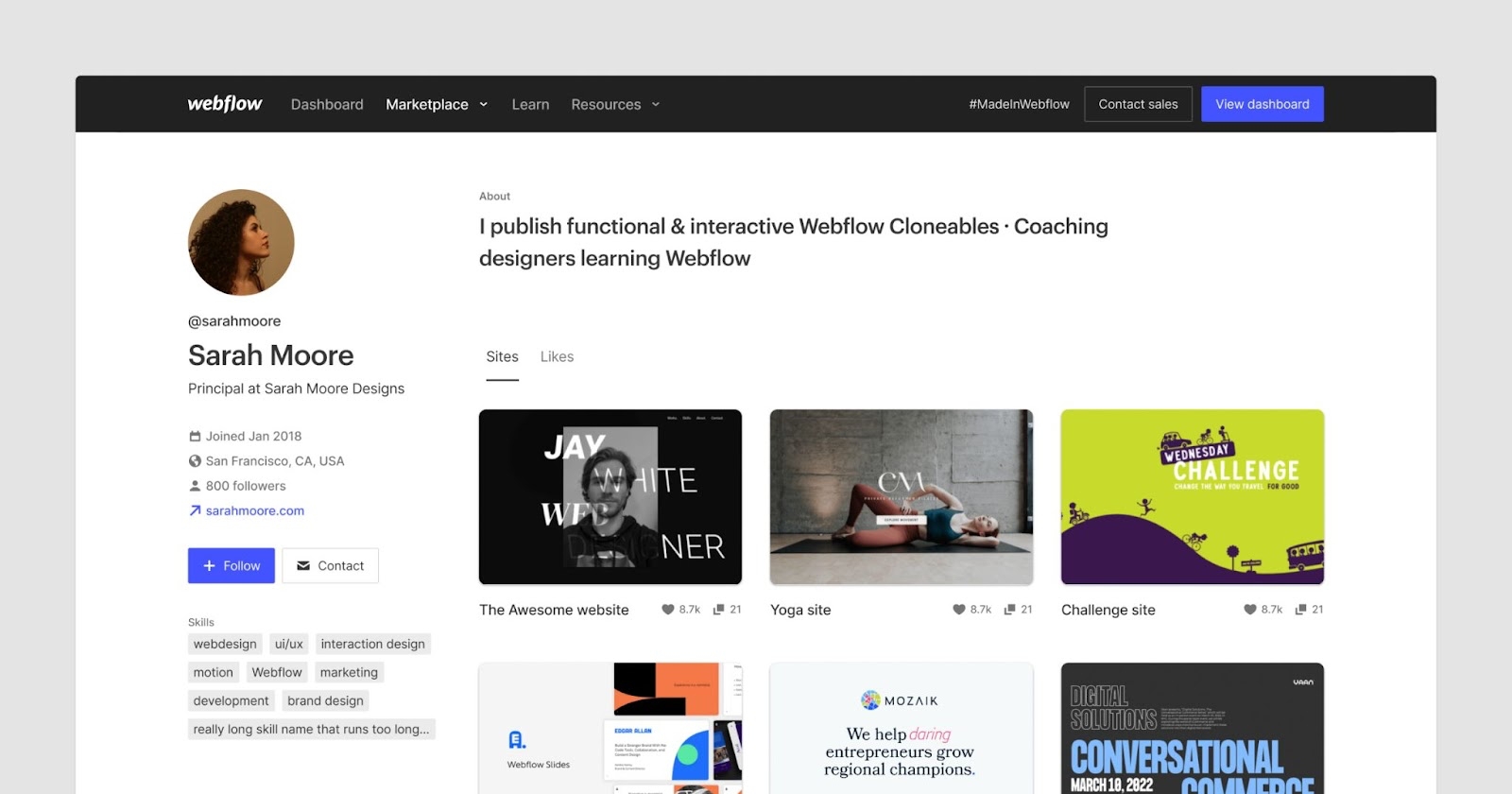
Task: Open the Learn navigation item
Action: (x=530, y=104)
